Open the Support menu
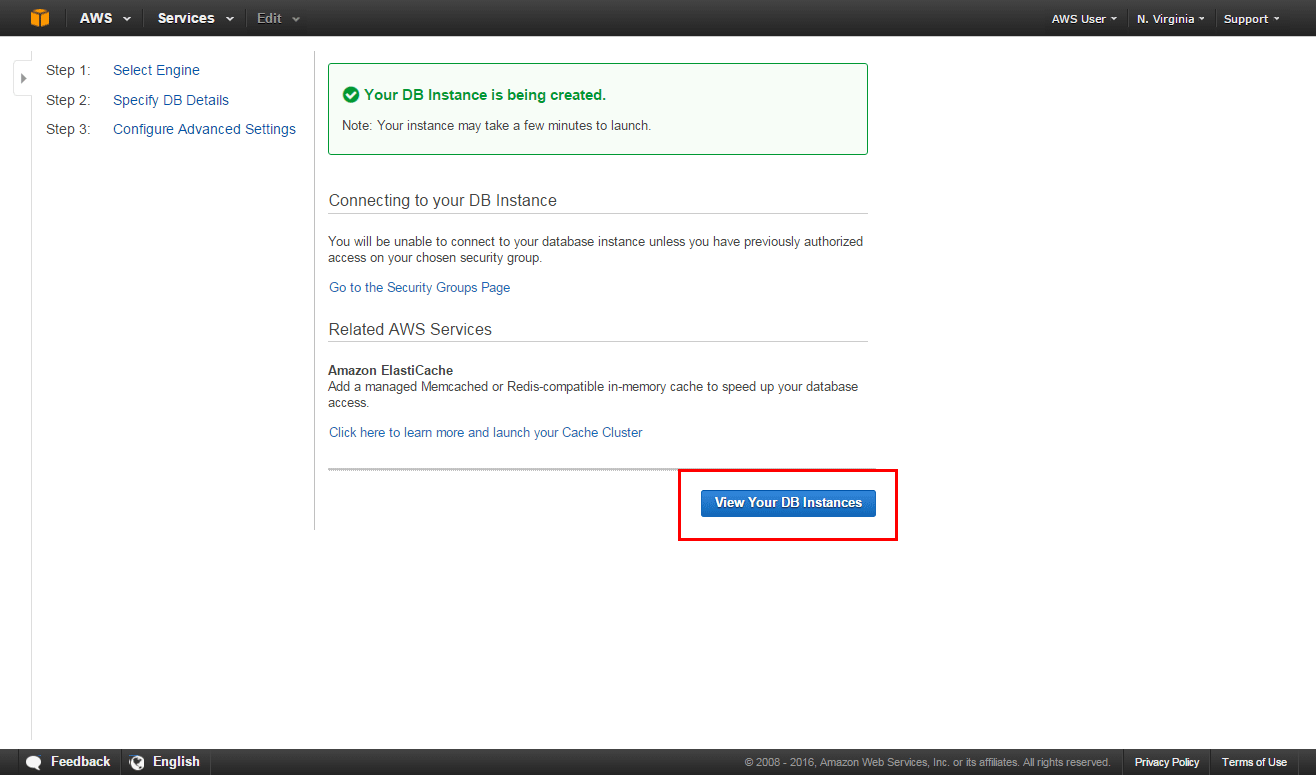 [x=1251, y=19]
